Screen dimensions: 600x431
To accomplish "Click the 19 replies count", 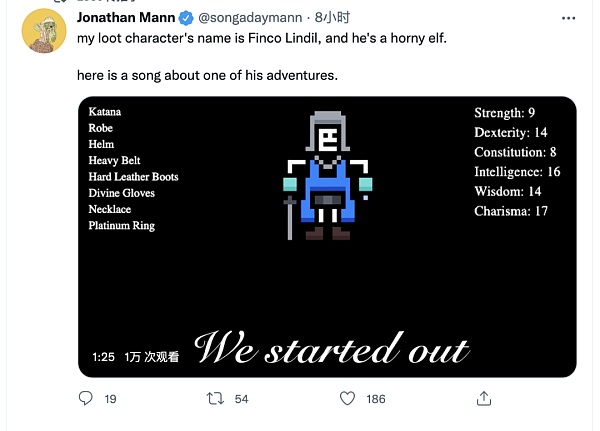I will point(110,399).
